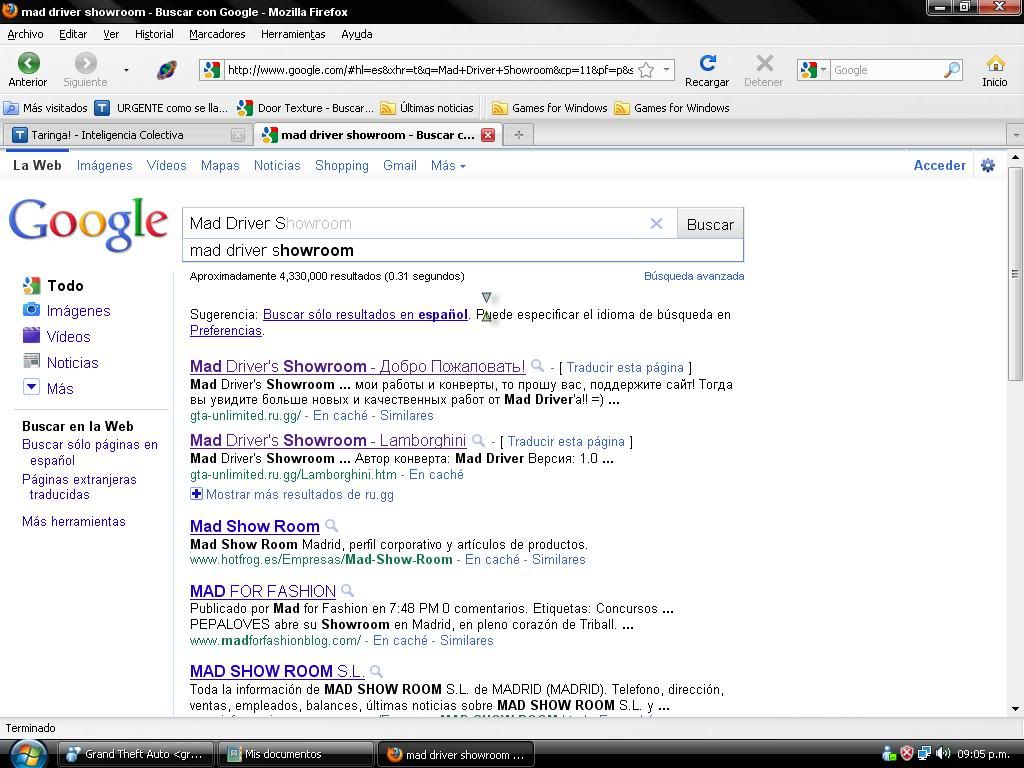The height and width of the screenshot is (768, 1024).
Task: Click the Acceder sign-in link
Action: tap(939, 166)
